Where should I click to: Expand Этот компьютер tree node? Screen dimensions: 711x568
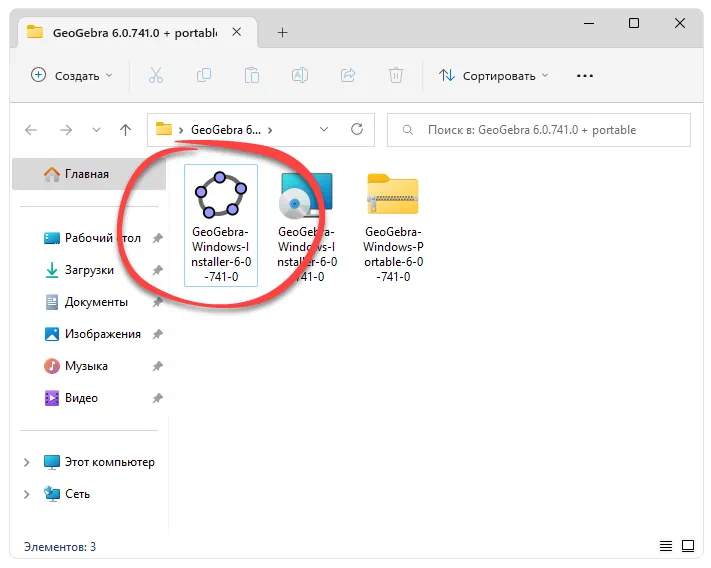point(26,462)
